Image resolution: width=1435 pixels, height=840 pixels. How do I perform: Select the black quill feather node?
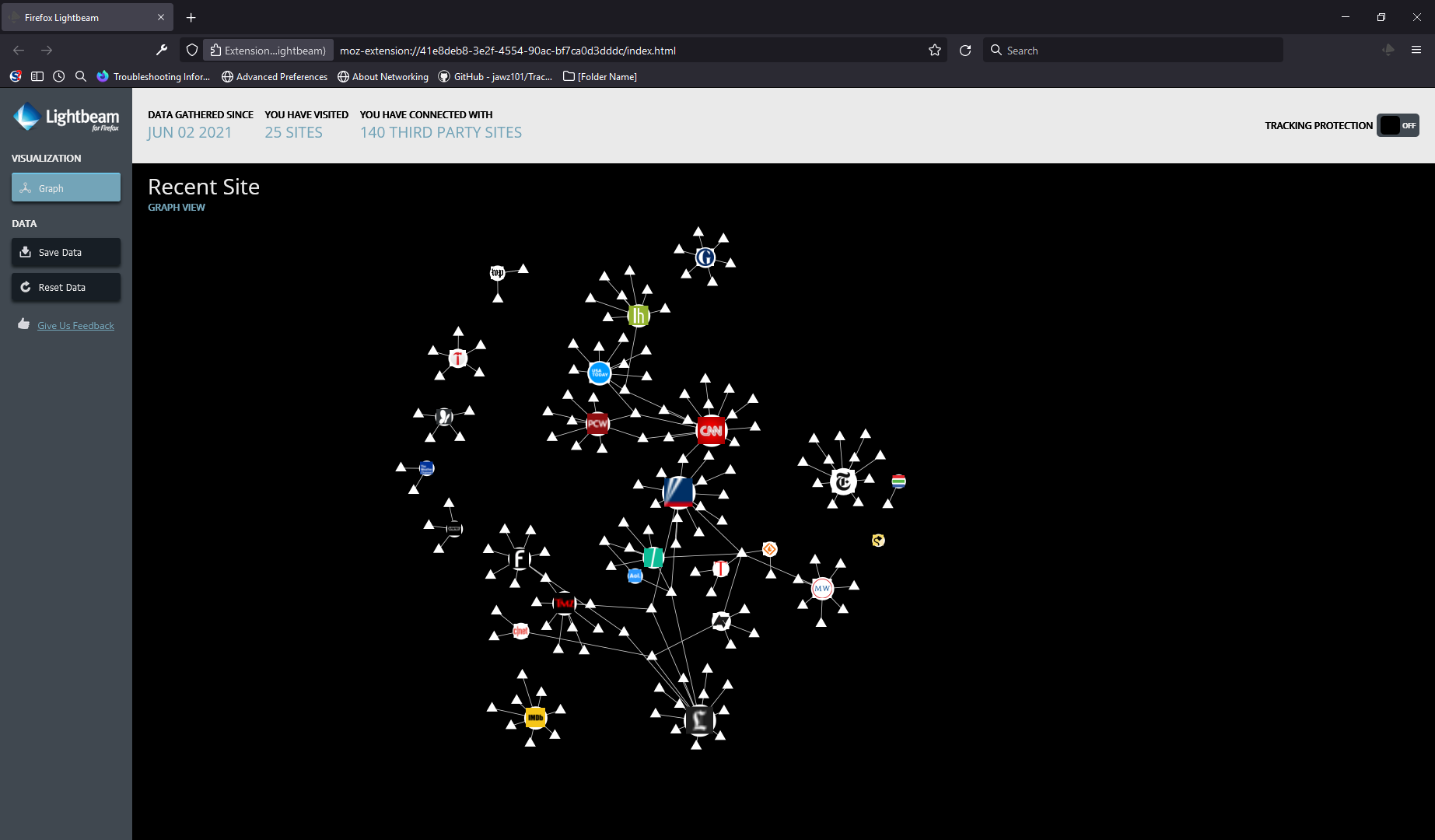tap(444, 418)
